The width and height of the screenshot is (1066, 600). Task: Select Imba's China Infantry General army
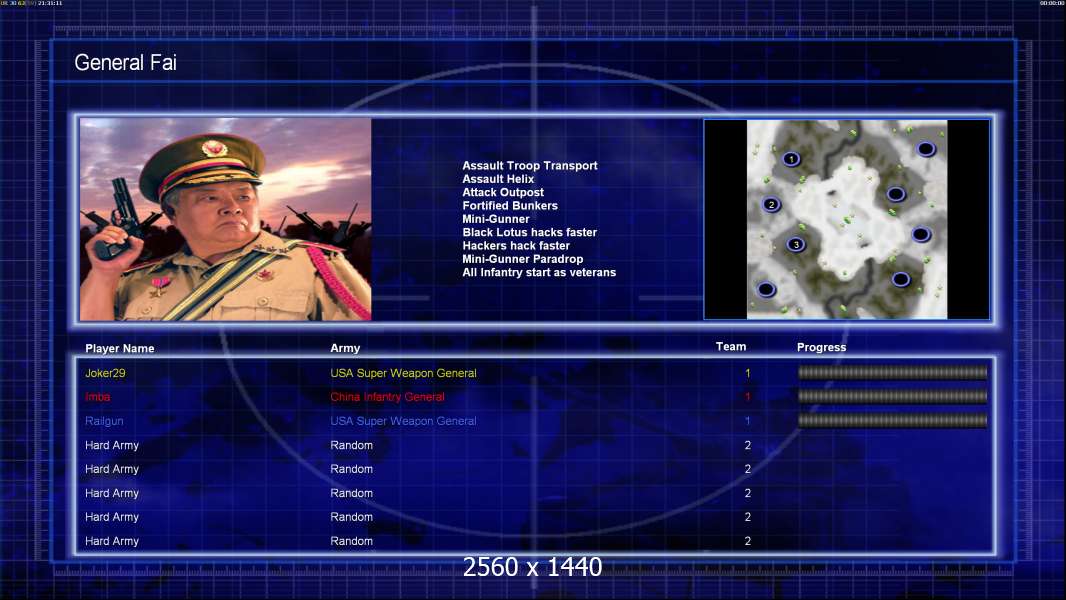coord(388,397)
